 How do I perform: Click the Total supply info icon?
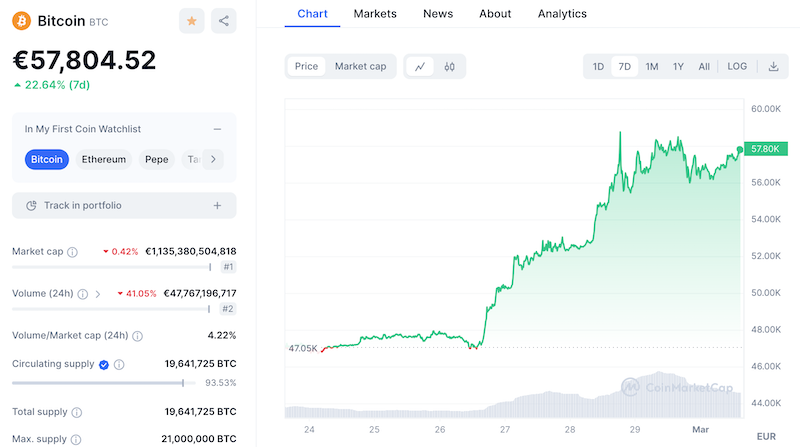tap(77, 412)
